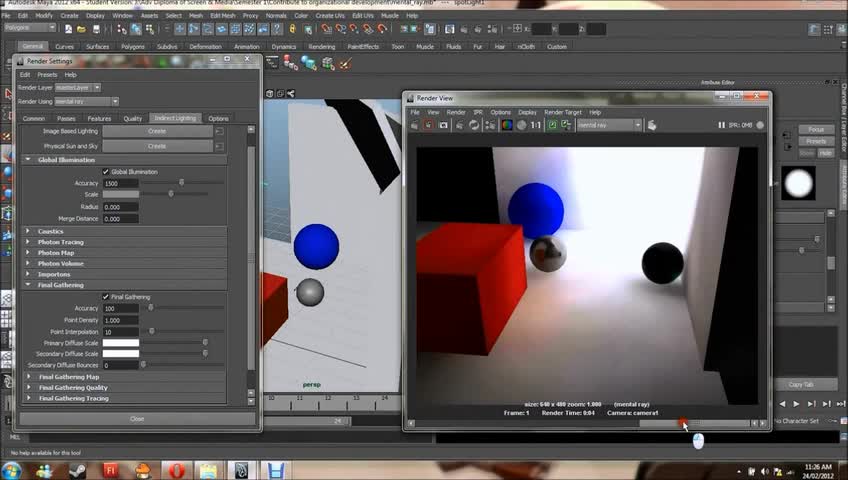Open the Opera browser from the taskbar
Screen dimensions: 848x480
click(x=176, y=469)
